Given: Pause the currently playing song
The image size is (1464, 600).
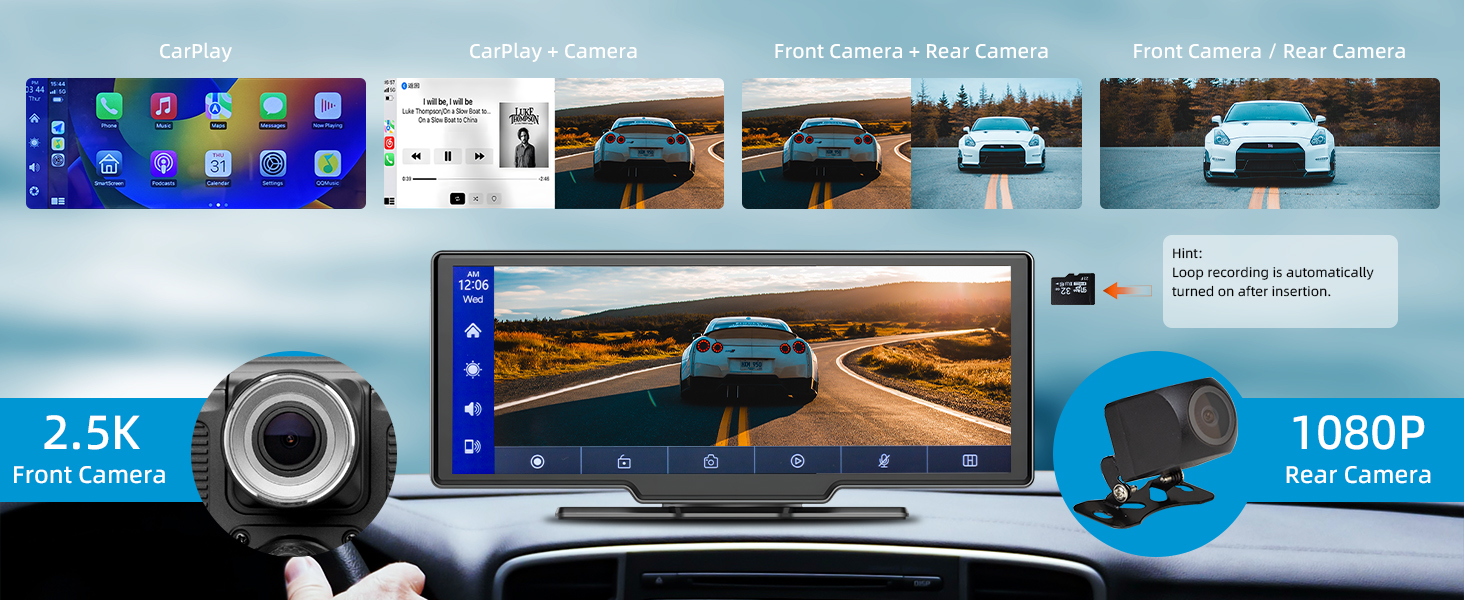Looking at the screenshot, I should [448, 156].
